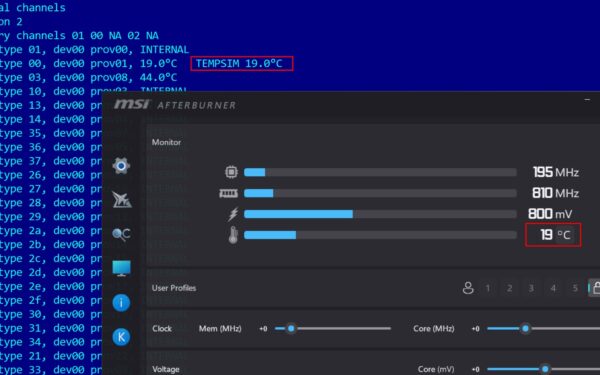Toggle the profile lock icon
The height and width of the screenshot is (375, 600).
point(595,288)
